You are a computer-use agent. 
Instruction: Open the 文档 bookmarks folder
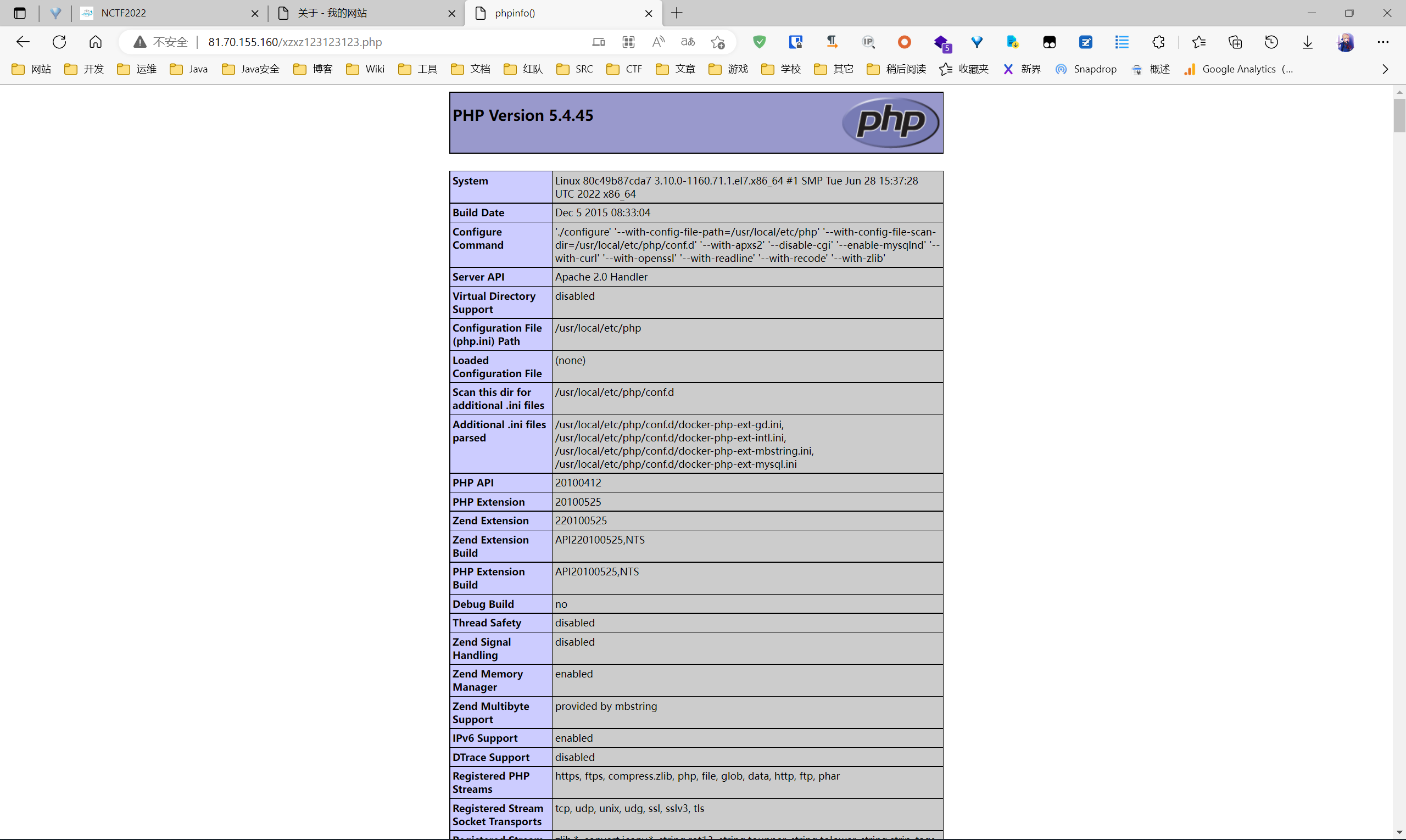pos(471,69)
